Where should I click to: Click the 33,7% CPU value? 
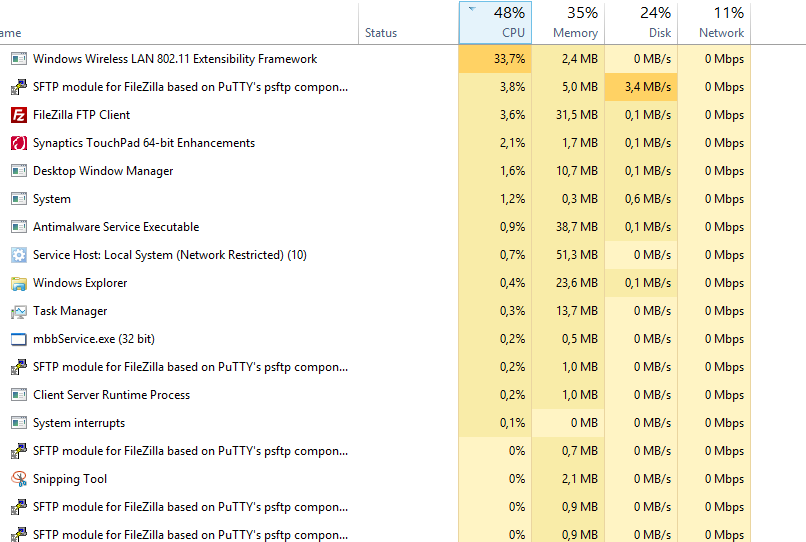(509, 59)
